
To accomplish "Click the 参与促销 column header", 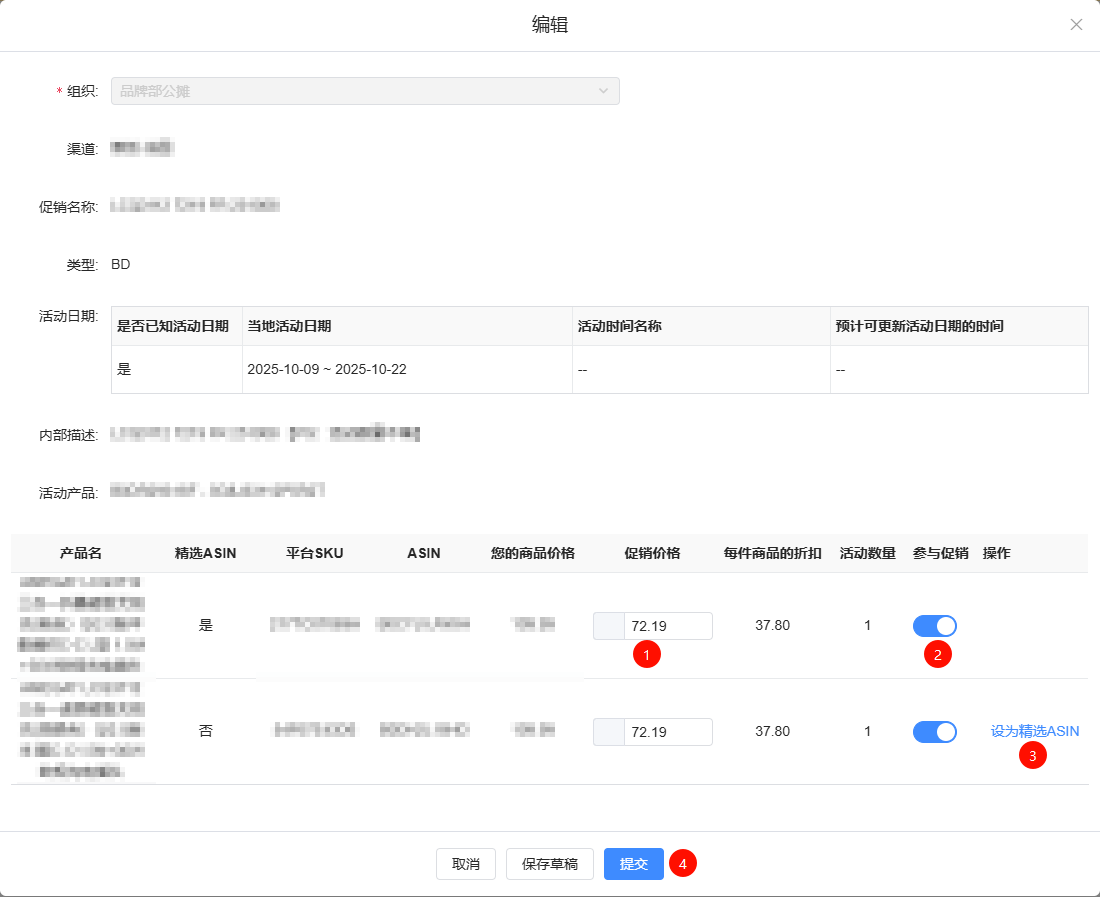I will pos(940,553).
